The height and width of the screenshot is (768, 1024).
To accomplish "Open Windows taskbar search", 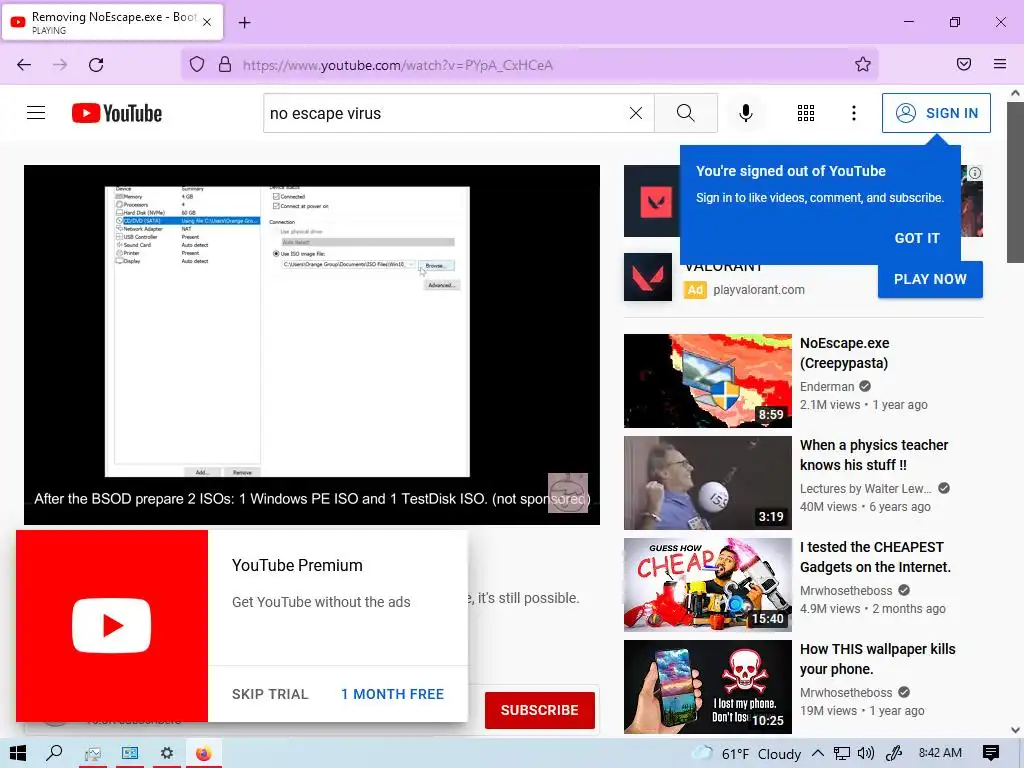I will [54, 754].
